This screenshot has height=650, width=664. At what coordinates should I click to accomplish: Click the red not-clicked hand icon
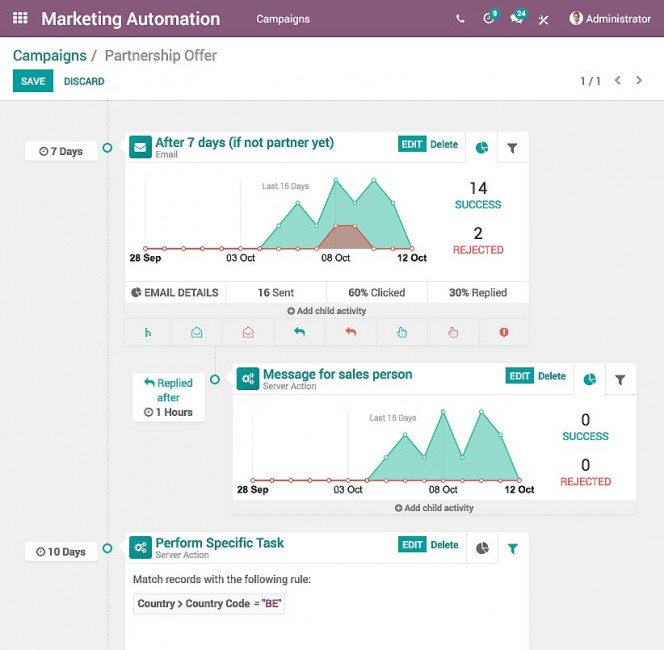[452, 332]
